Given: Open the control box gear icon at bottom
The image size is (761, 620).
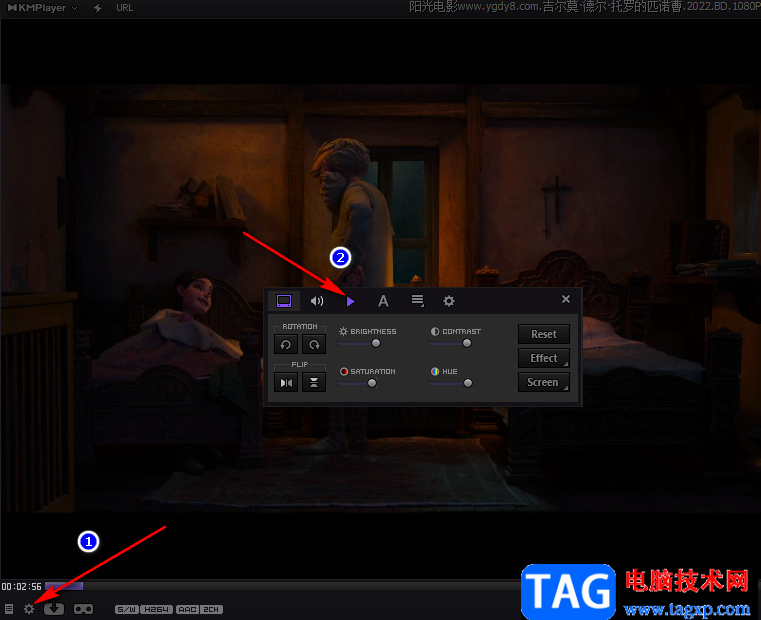Looking at the screenshot, I should click(x=29, y=609).
